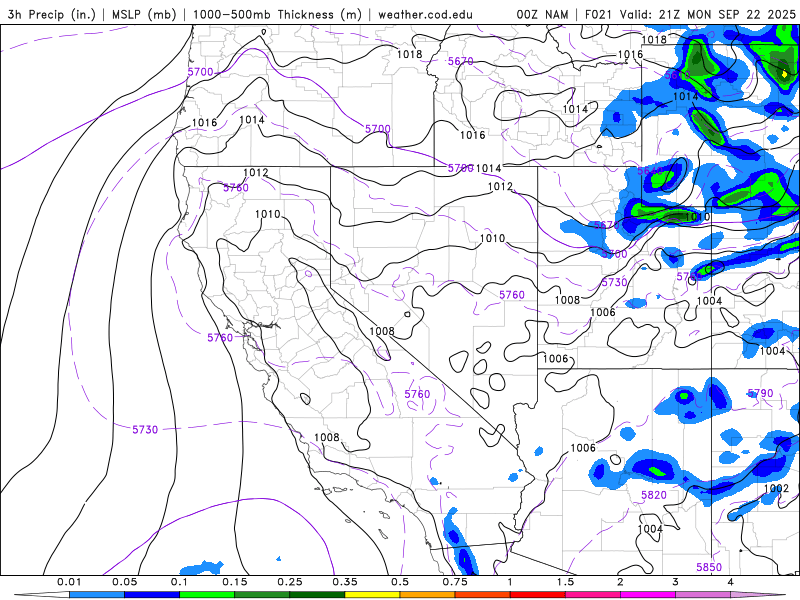Click 'Valid: 21Z MON SEP 22 2025'
This screenshot has width=800, height=600.
708,14
